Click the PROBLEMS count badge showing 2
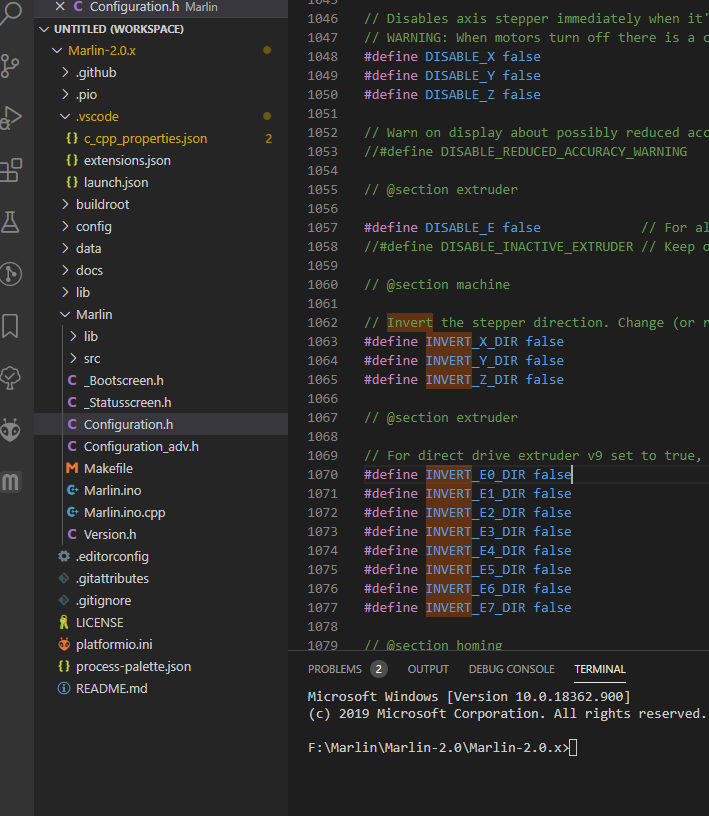709x816 pixels. [x=379, y=669]
